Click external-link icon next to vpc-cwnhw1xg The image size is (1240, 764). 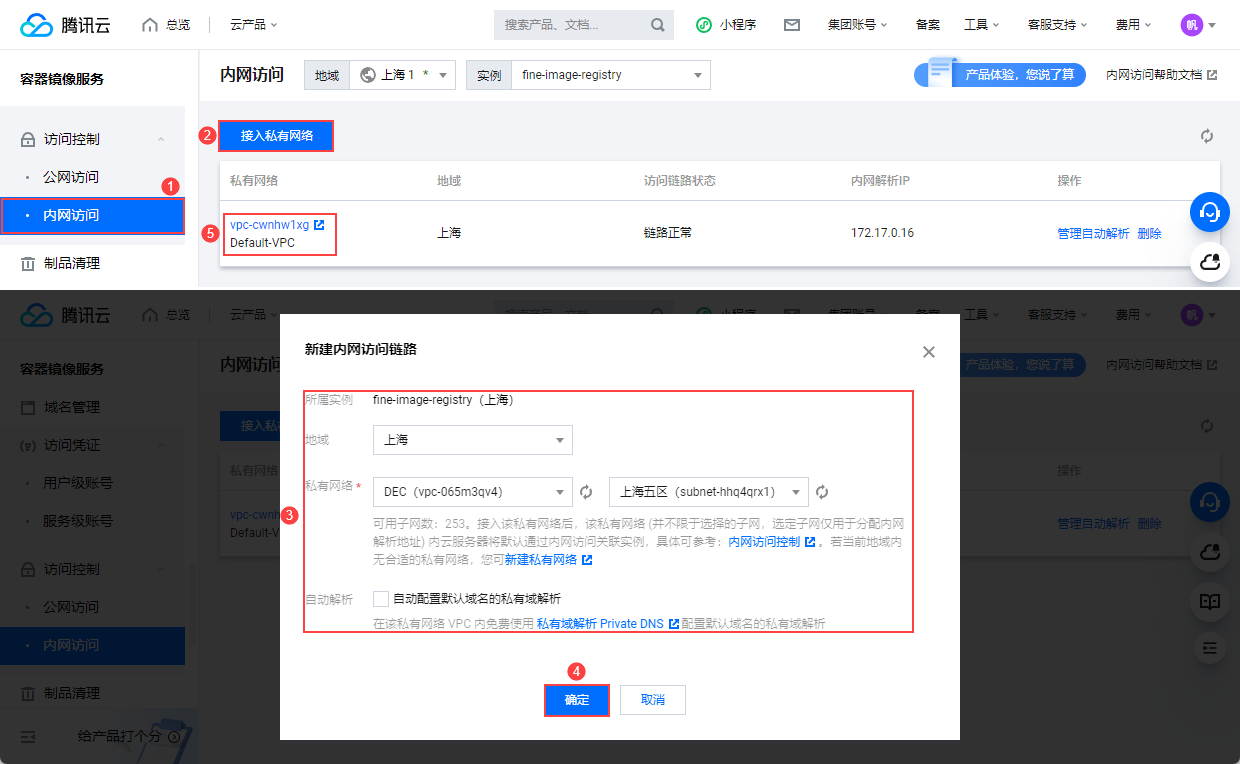tap(319, 225)
